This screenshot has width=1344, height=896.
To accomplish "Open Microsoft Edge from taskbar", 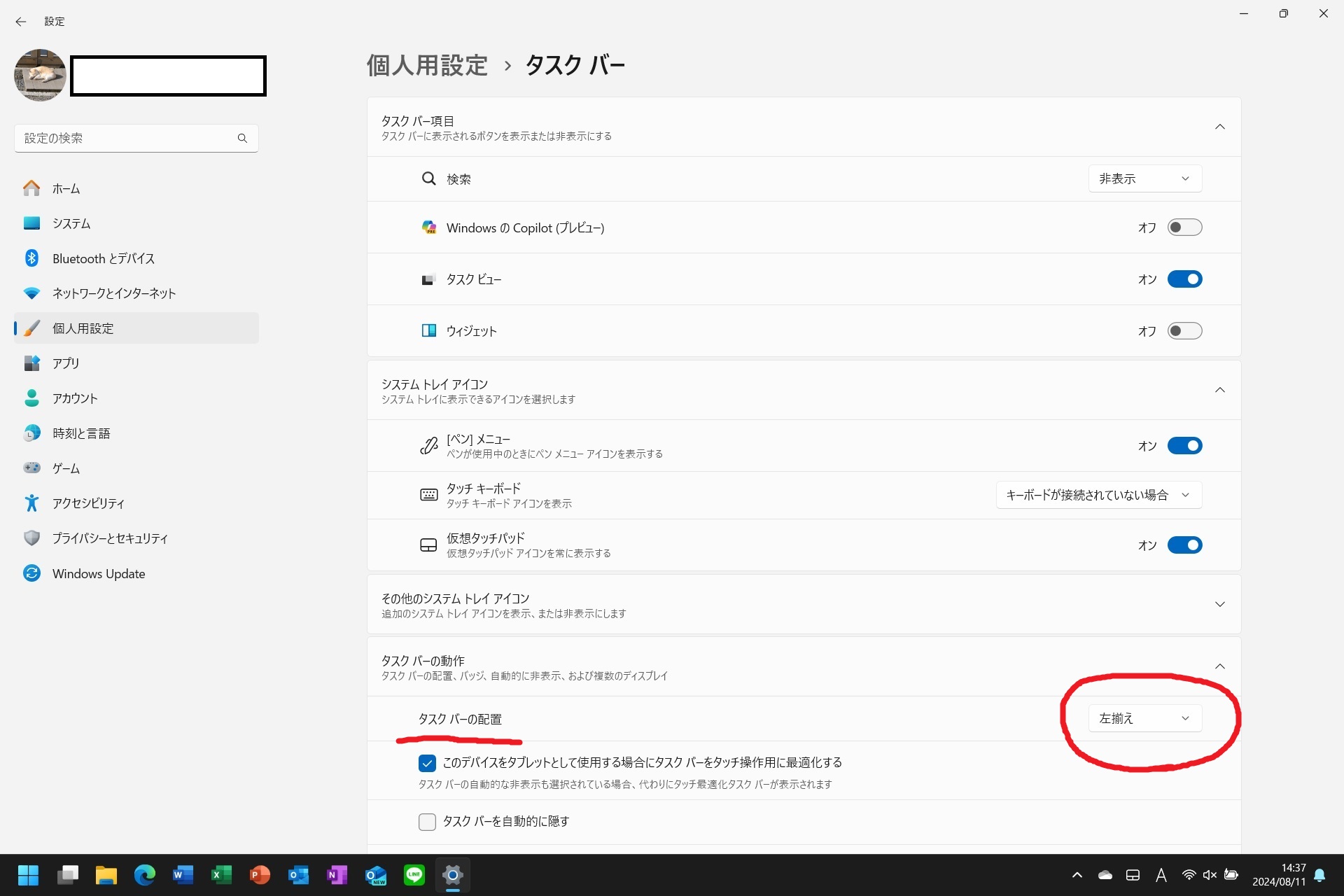I will click(x=145, y=875).
